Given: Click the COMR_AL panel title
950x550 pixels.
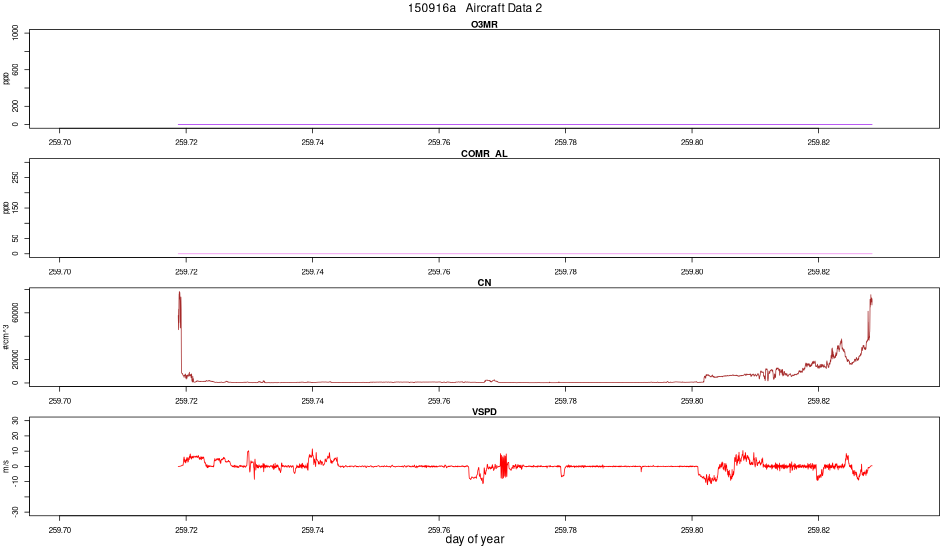Looking at the screenshot, I should [x=484, y=154].
